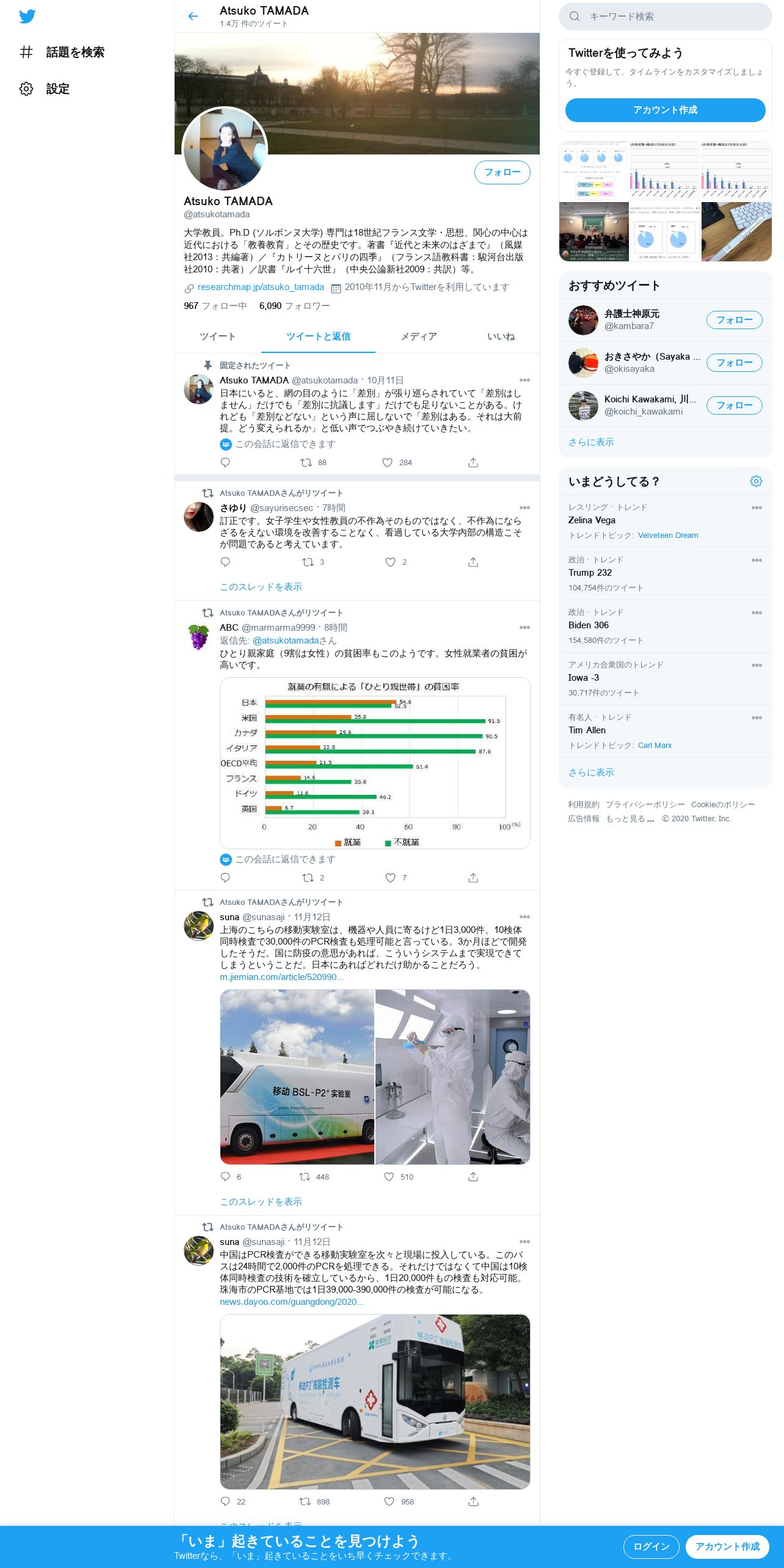The height and width of the screenshot is (1568, 784).
Task: Reply to the pinned tweet
Action: click(225, 462)
